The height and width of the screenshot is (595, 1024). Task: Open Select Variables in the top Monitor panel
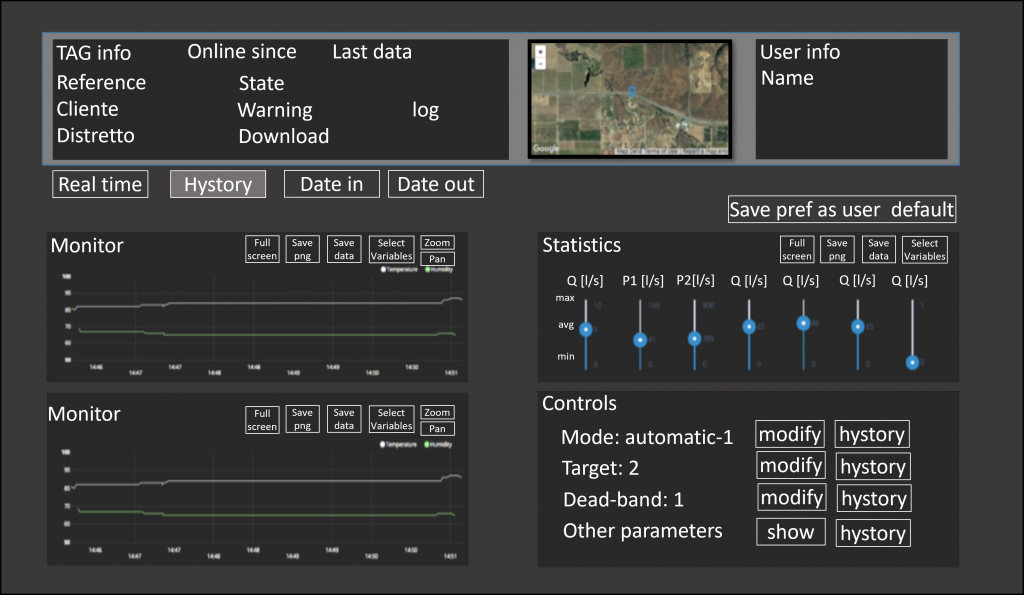(391, 249)
